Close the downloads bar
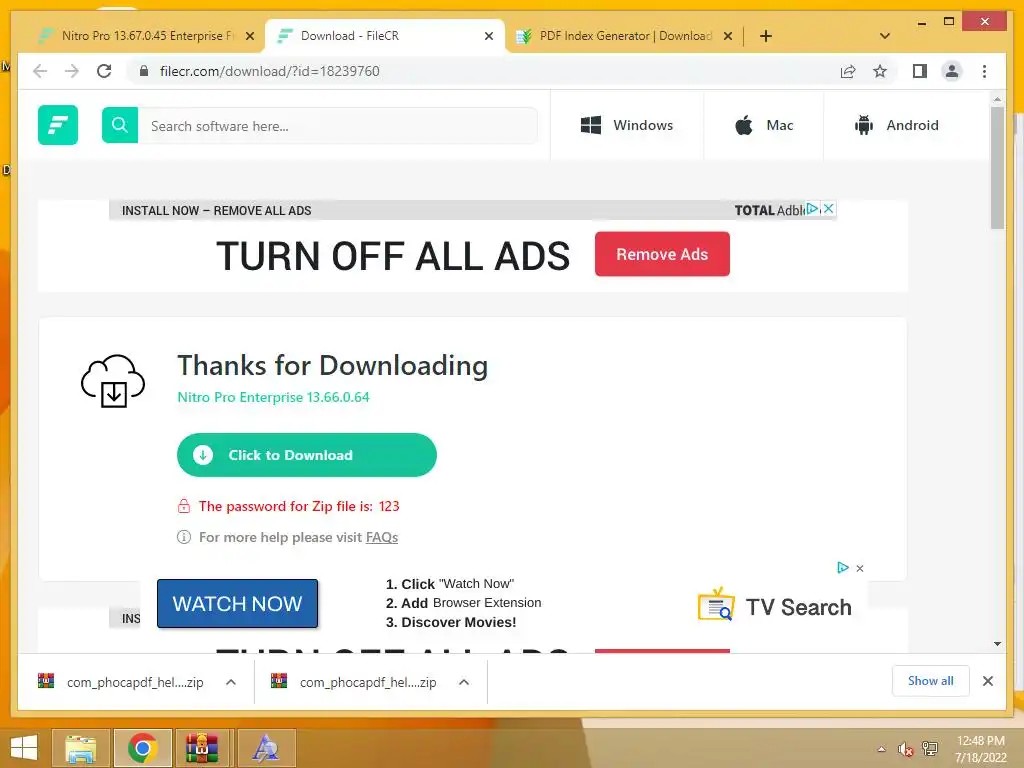This screenshot has width=1024, height=768. point(988,681)
